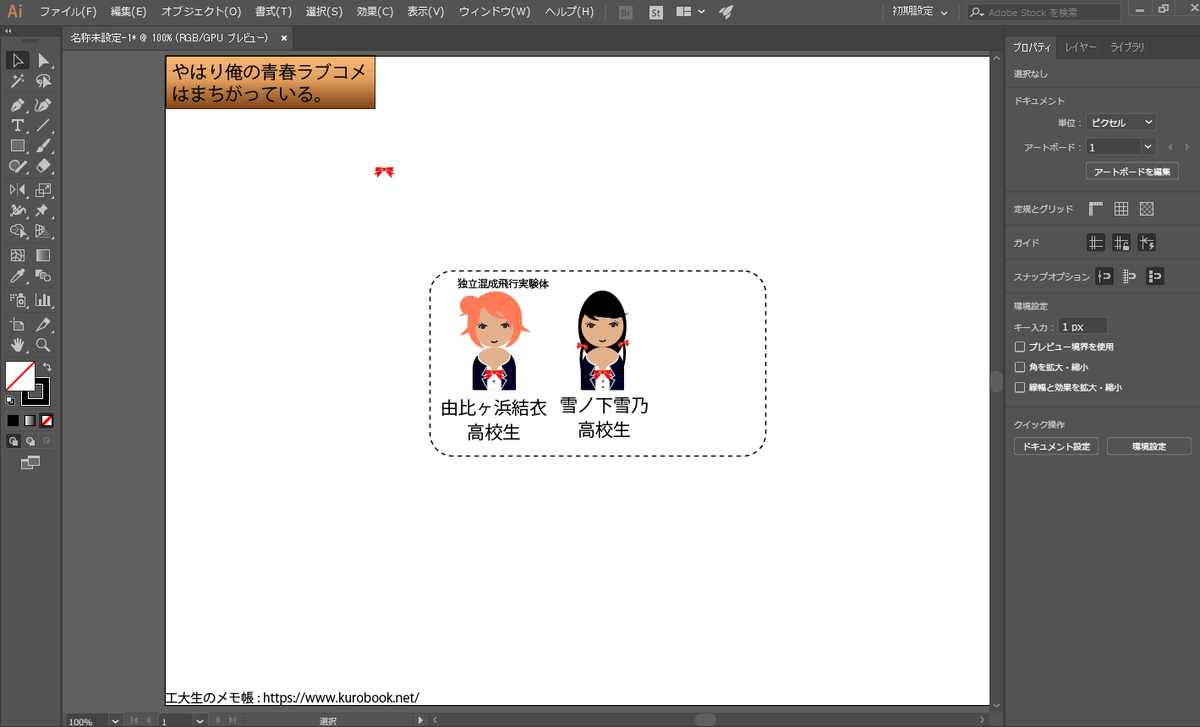Select the Symbol Sprayer tool
Viewport: 1200px width, 727px height.
coord(18,299)
